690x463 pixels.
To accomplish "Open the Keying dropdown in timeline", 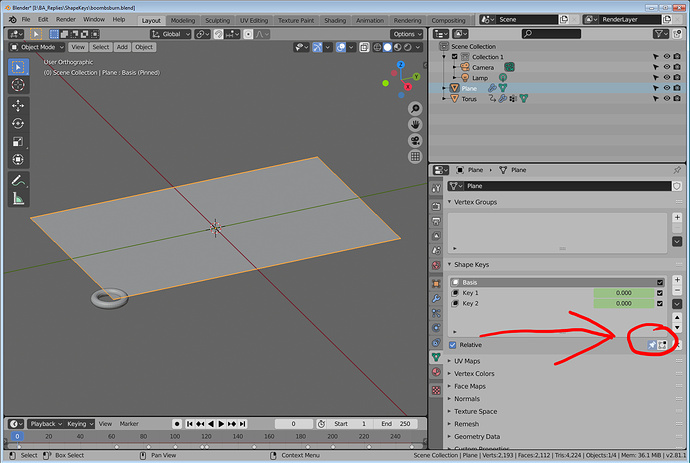I will pyautogui.click(x=80, y=424).
